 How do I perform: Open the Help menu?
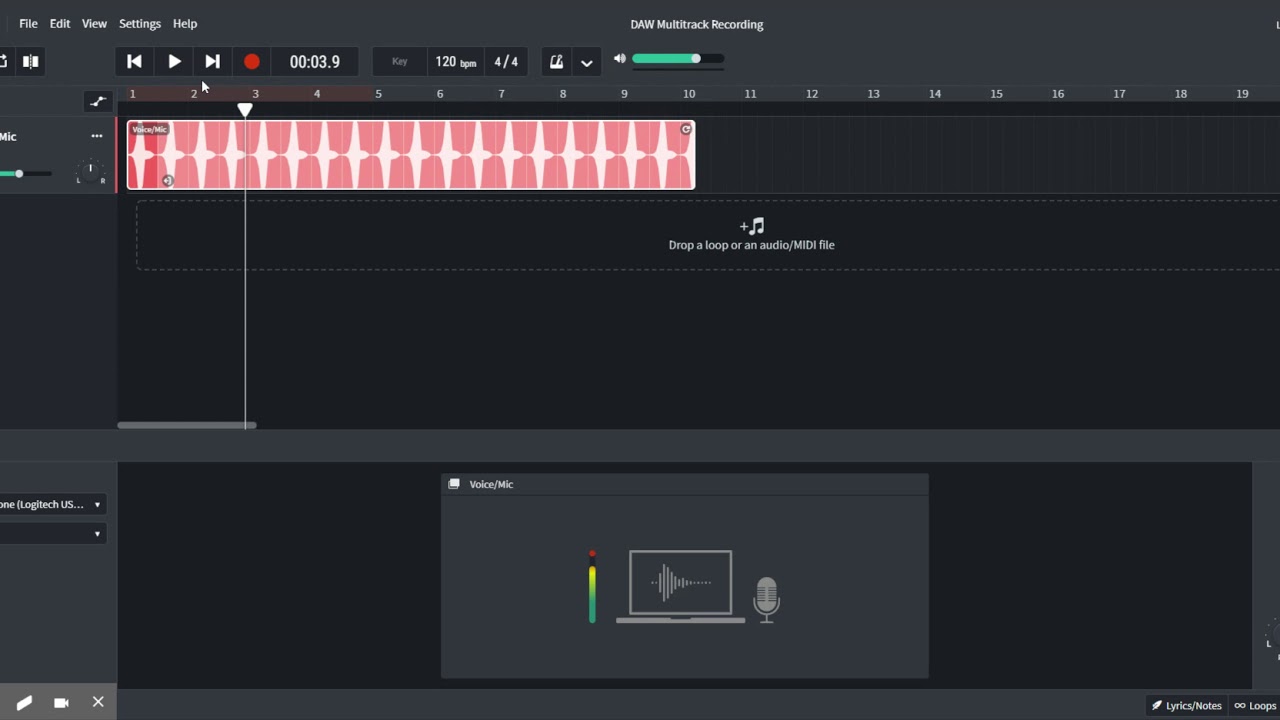[x=185, y=23]
